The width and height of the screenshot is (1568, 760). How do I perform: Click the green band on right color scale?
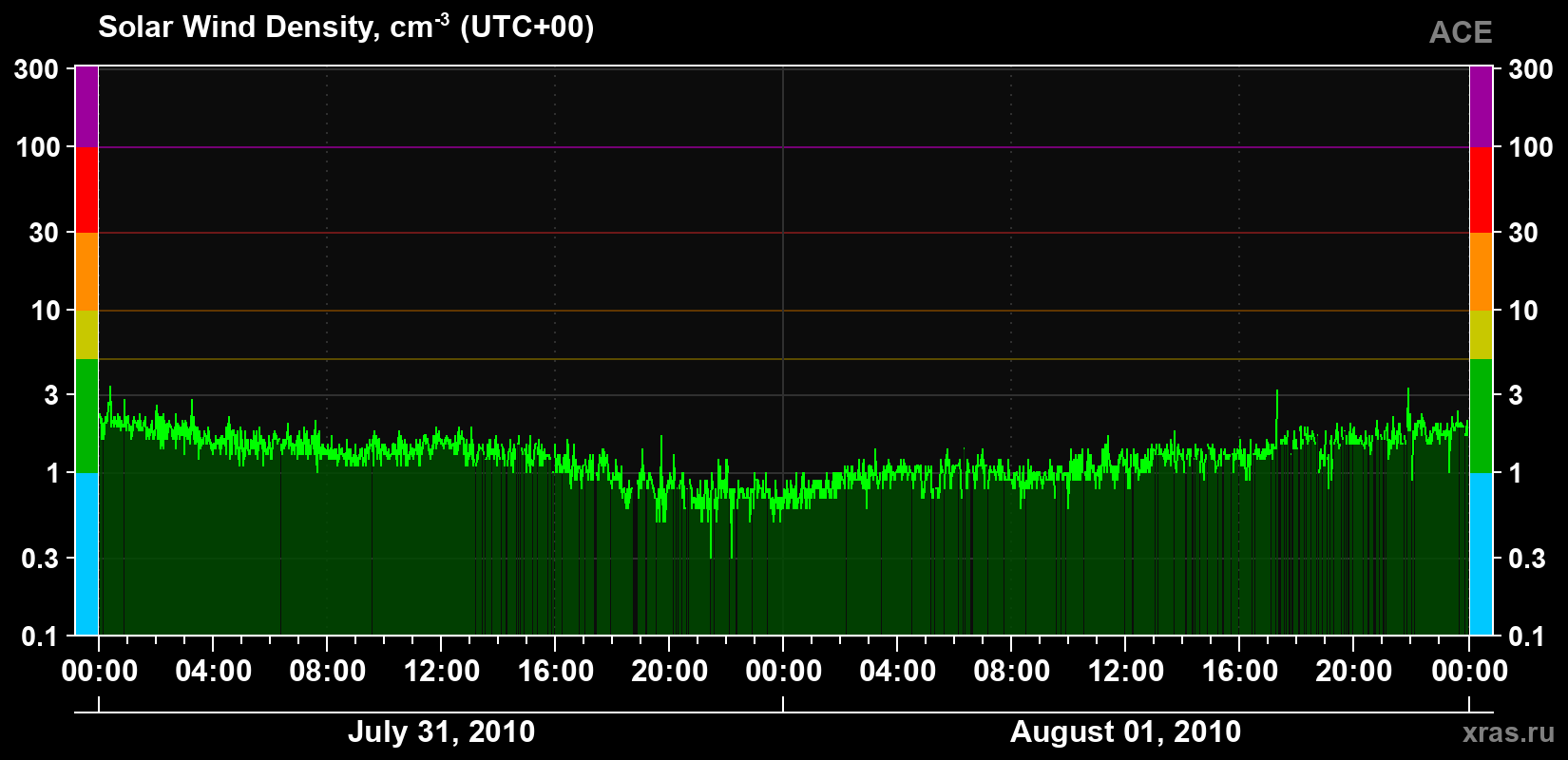pos(1482,416)
